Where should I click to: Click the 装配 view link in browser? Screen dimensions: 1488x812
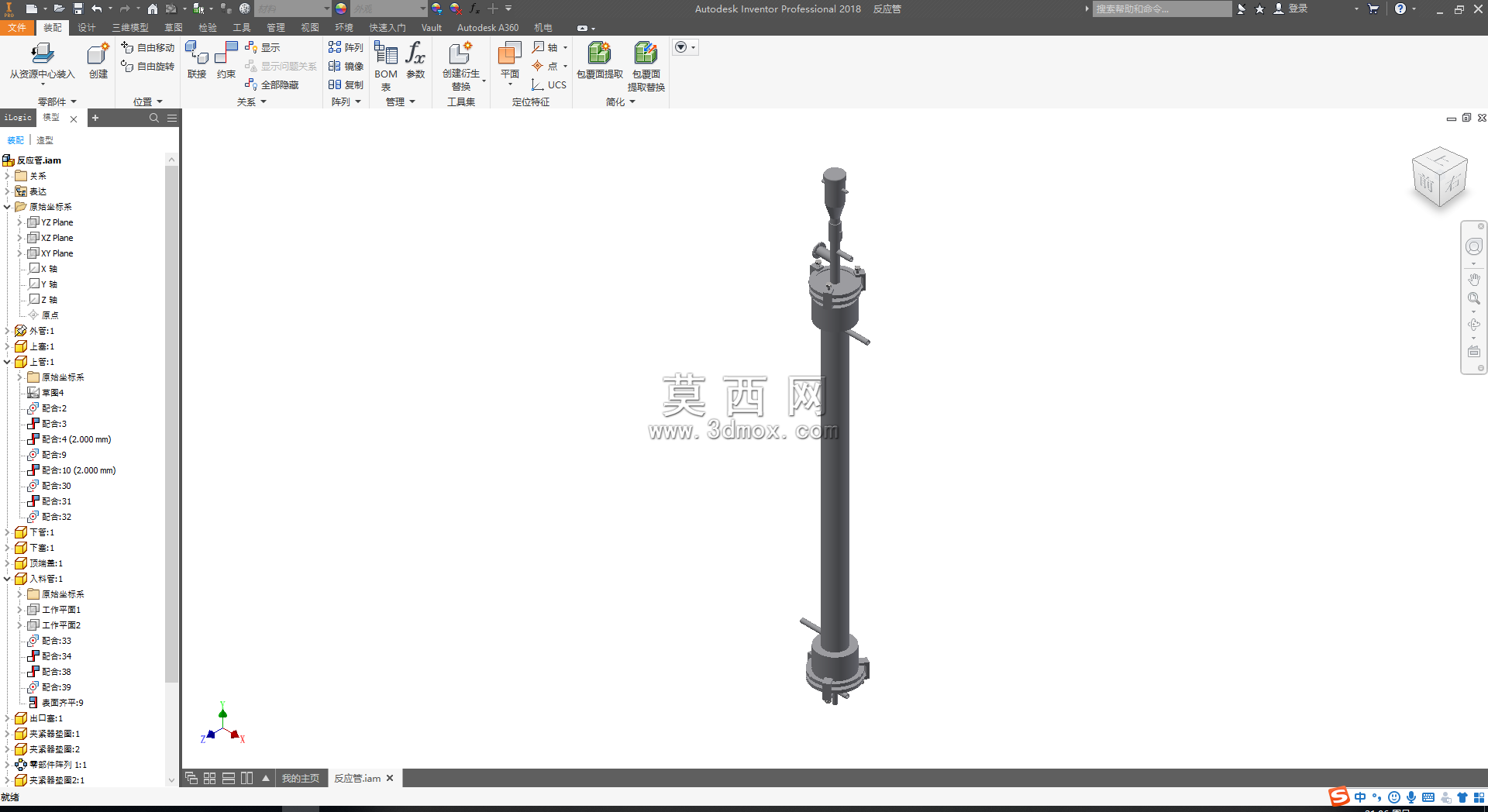pos(15,140)
